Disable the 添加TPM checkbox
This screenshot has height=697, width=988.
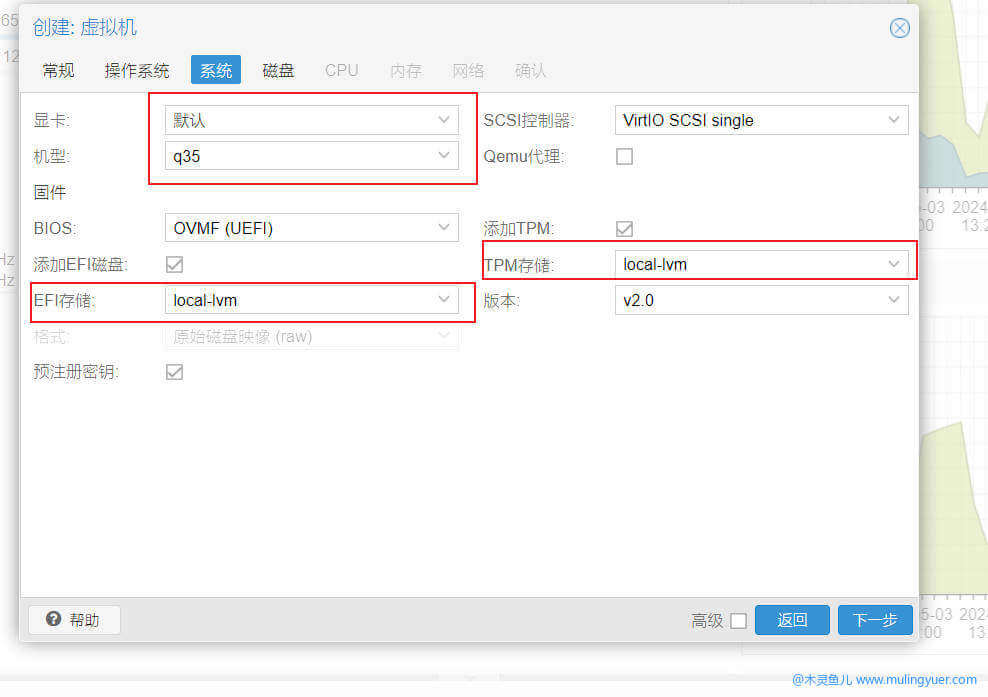coord(624,228)
